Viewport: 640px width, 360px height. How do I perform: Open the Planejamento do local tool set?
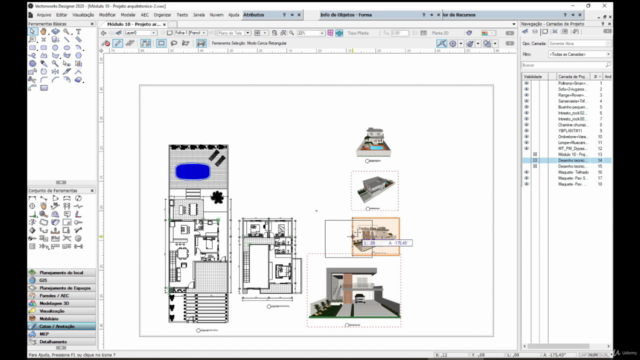pos(62,272)
